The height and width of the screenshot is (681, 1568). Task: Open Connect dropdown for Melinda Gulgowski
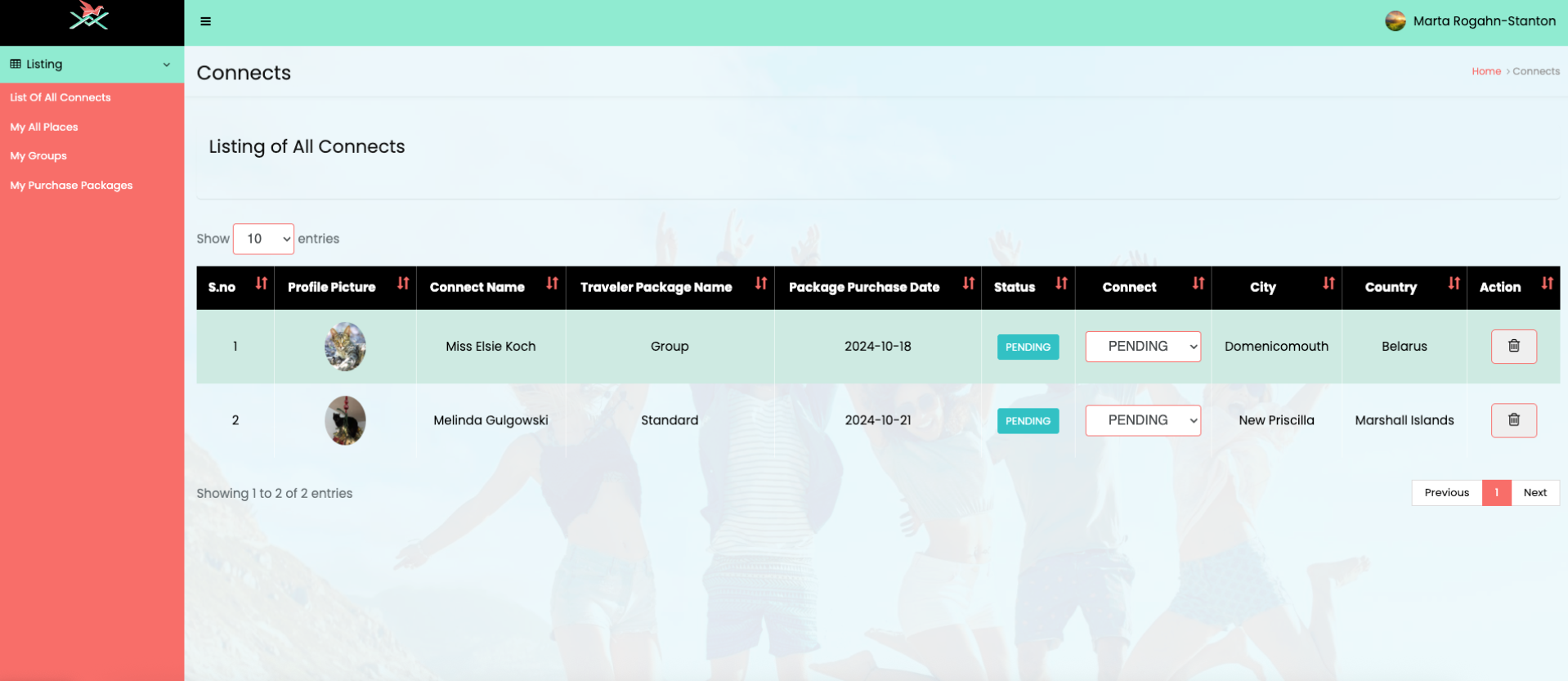tap(1142, 420)
